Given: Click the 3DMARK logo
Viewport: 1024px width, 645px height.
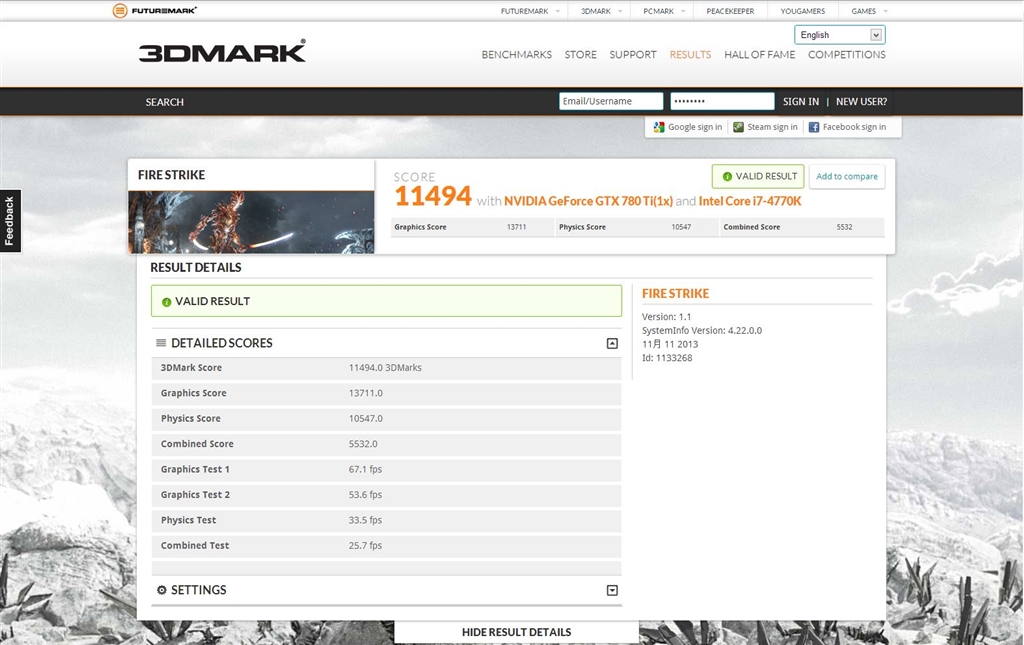Looking at the screenshot, I should click(x=222, y=52).
